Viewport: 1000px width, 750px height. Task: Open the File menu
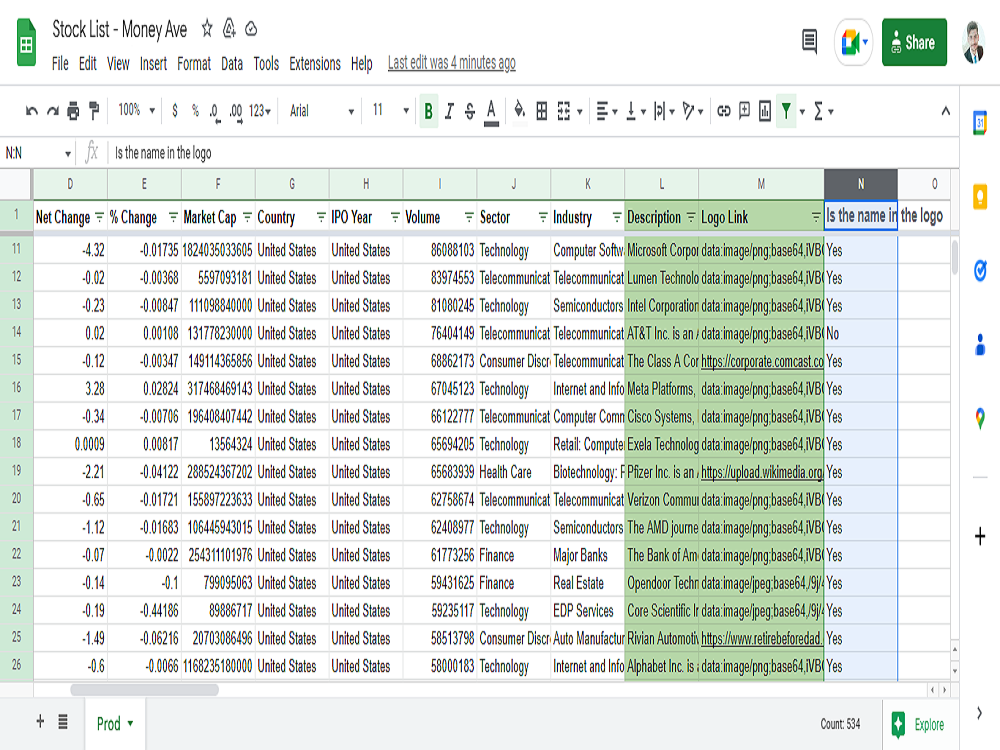pyautogui.click(x=60, y=64)
